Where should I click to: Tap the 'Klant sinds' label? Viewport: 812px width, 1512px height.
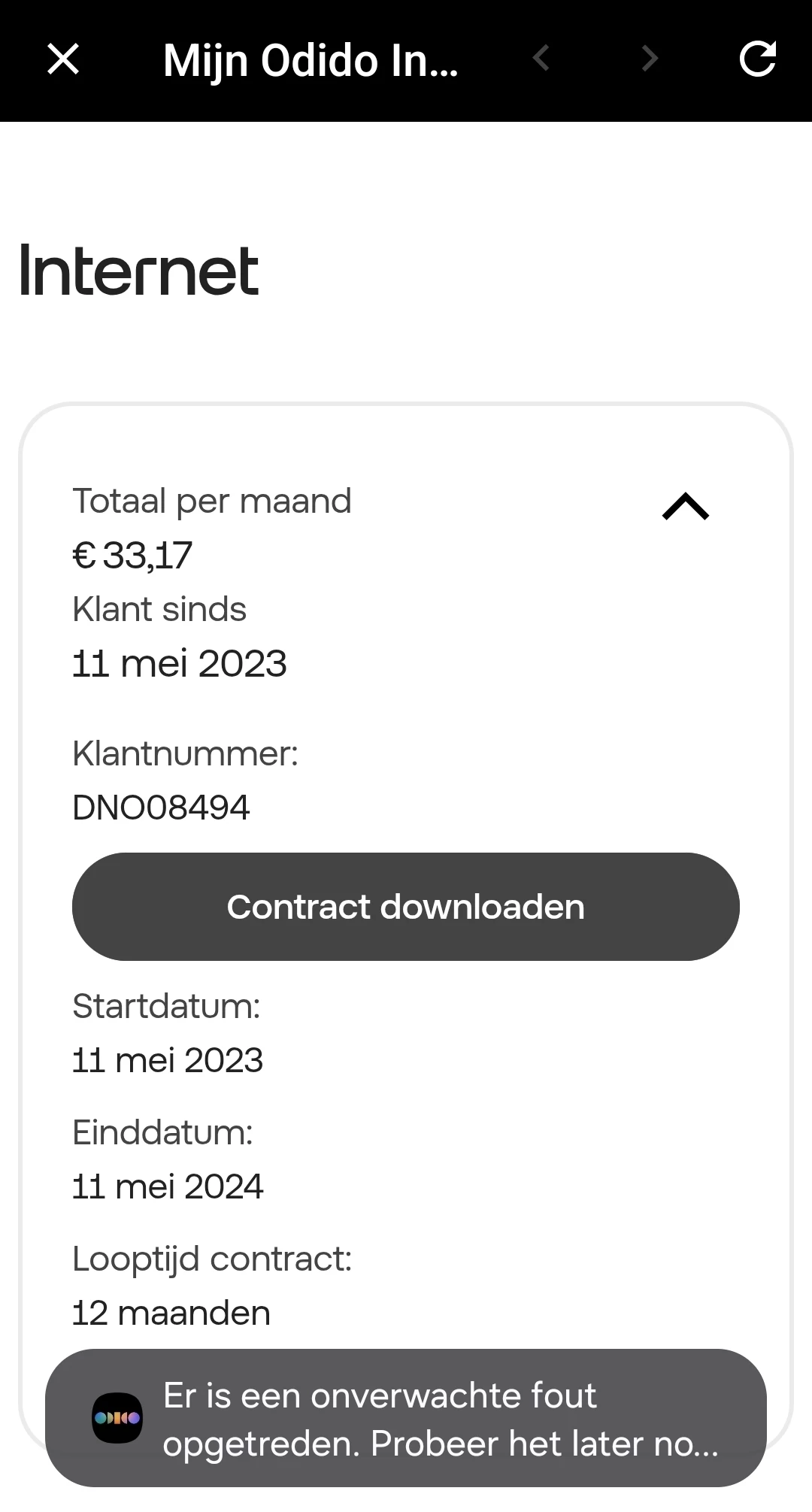click(159, 610)
